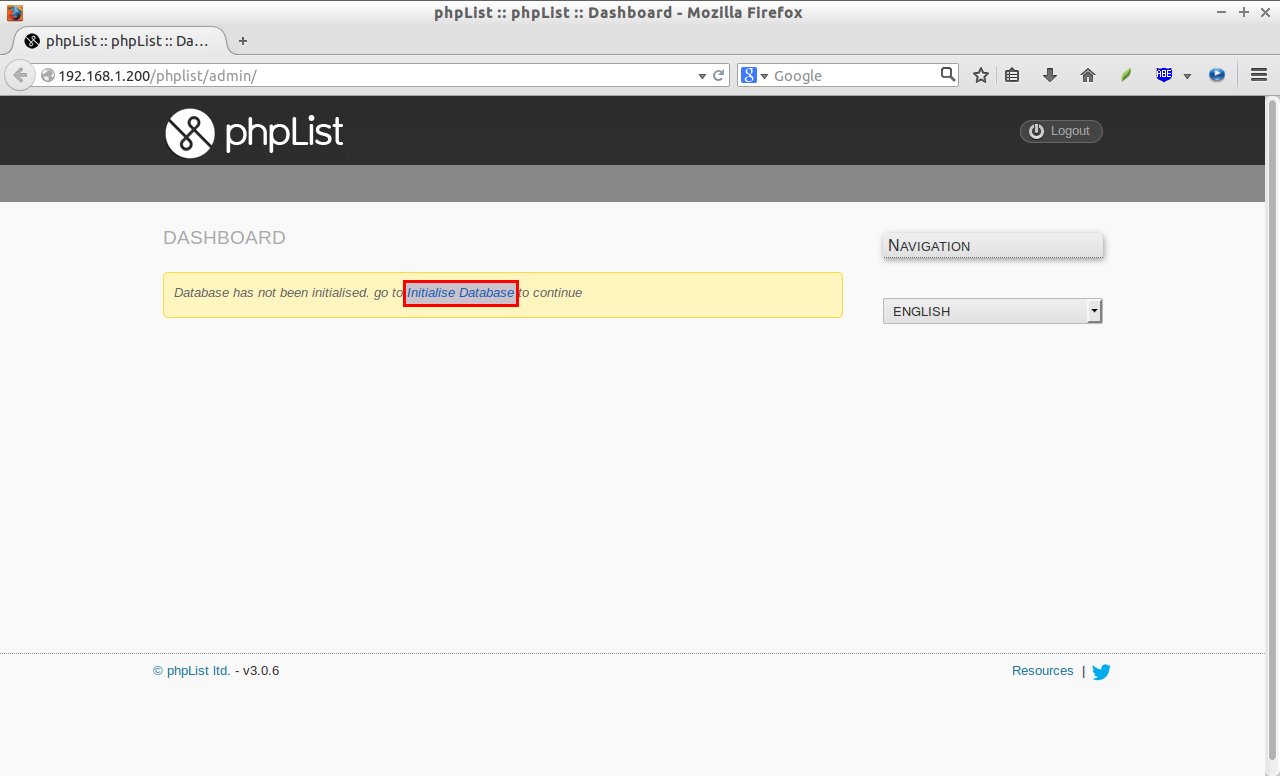The image size is (1280, 776).
Task: Open the downloads arrow icon
Action: (1050, 75)
